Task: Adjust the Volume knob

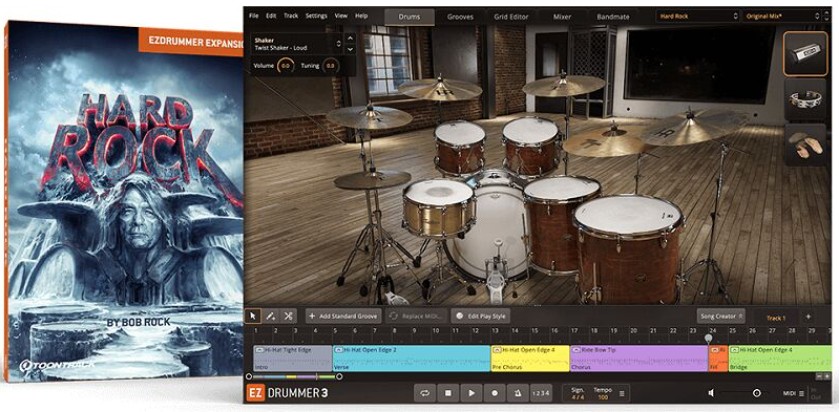Action: [286, 66]
